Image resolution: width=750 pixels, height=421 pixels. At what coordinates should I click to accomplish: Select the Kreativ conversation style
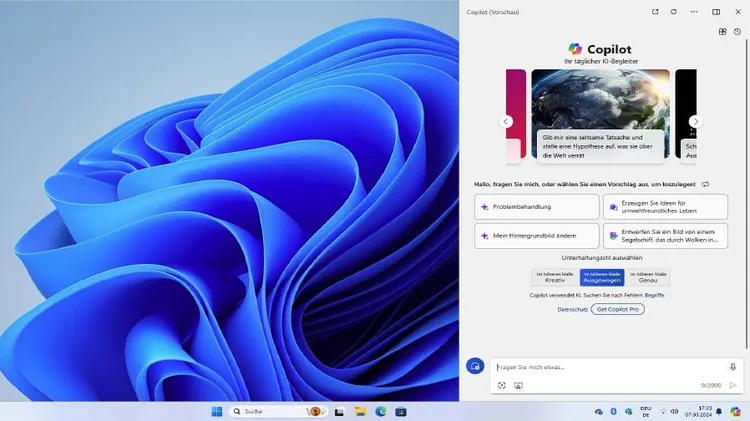click(x=555, y=277)
